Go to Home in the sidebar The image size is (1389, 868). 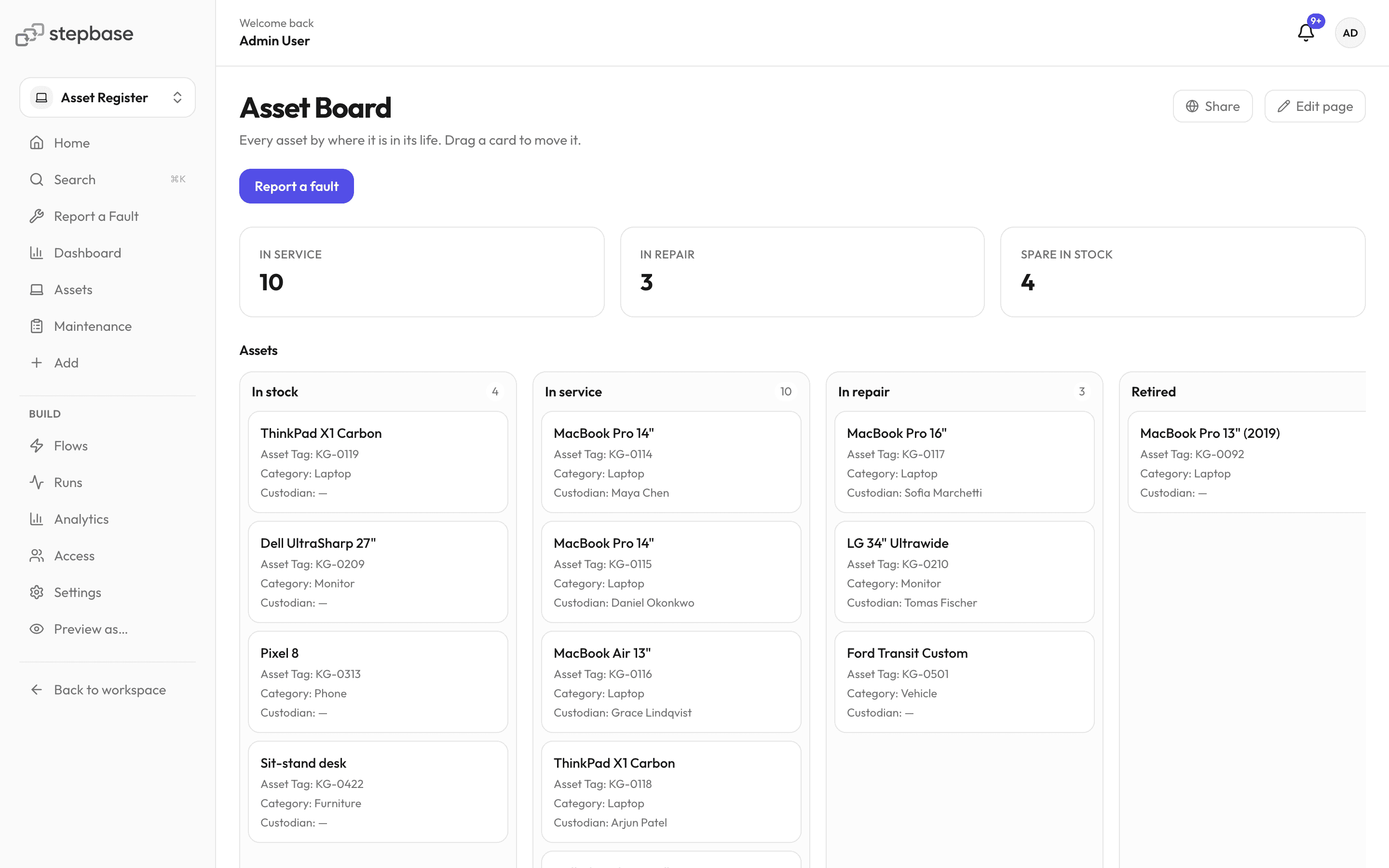click(108, 143)
